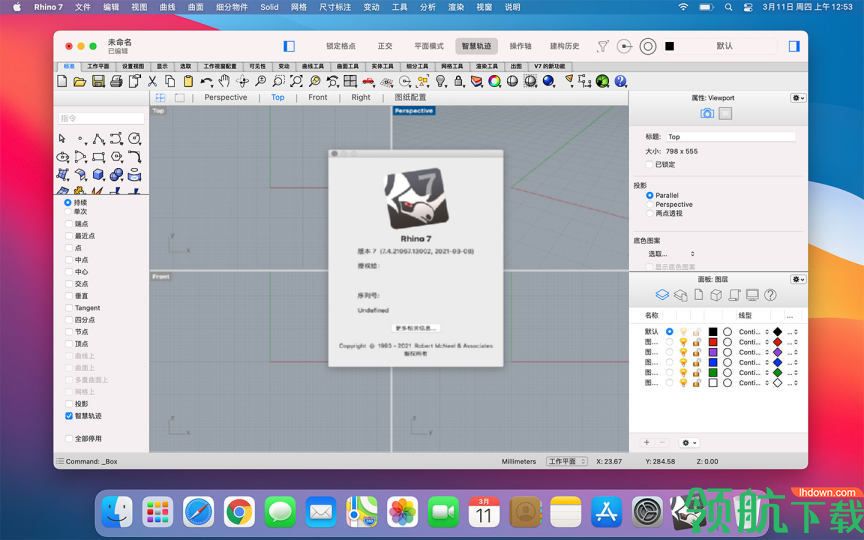864x540 pixels.
Task: Enable the 中点 osnap checkbox
Action: point(69,260)
